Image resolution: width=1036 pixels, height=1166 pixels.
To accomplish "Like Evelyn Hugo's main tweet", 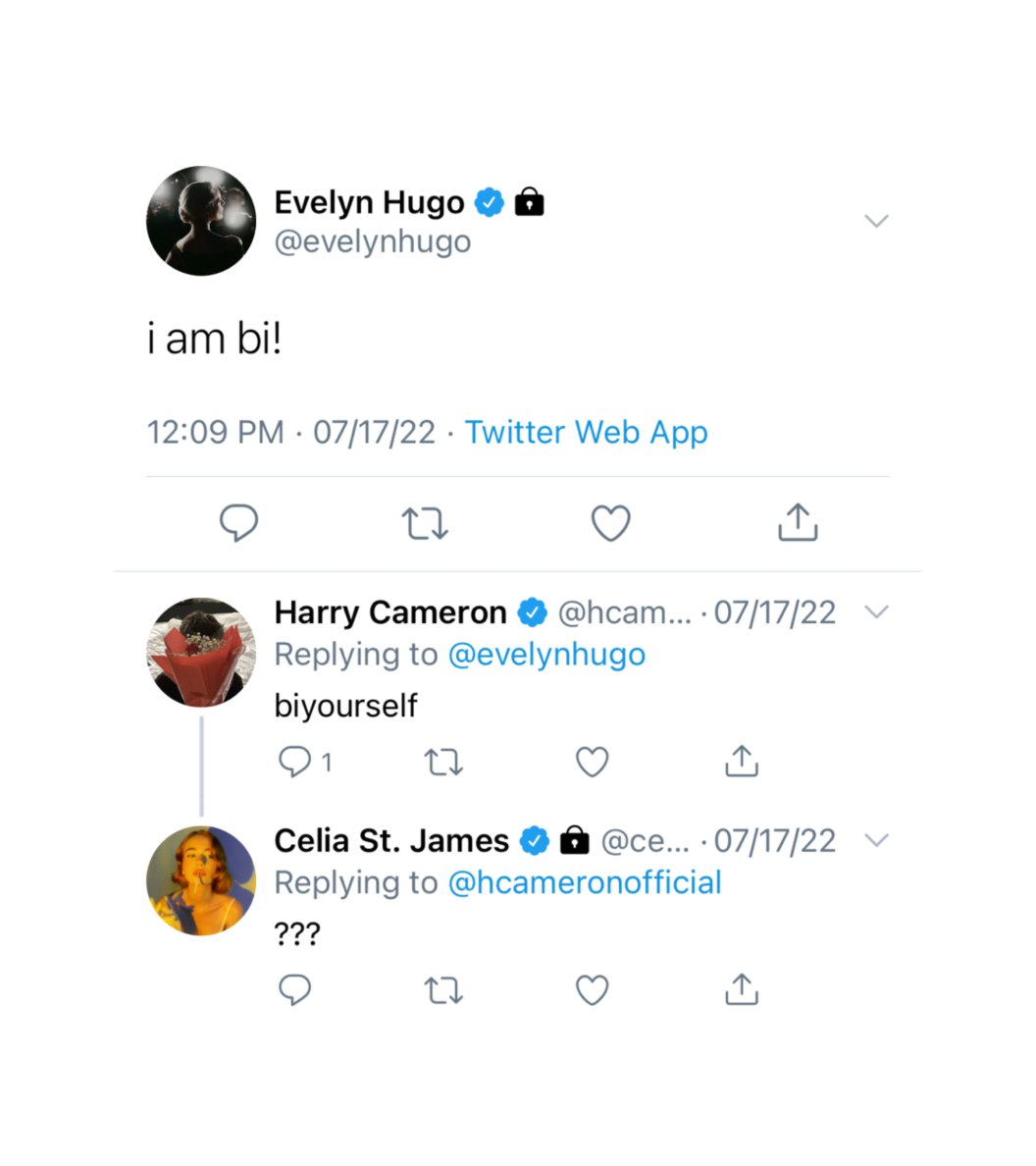I will [x=611, y=523].
